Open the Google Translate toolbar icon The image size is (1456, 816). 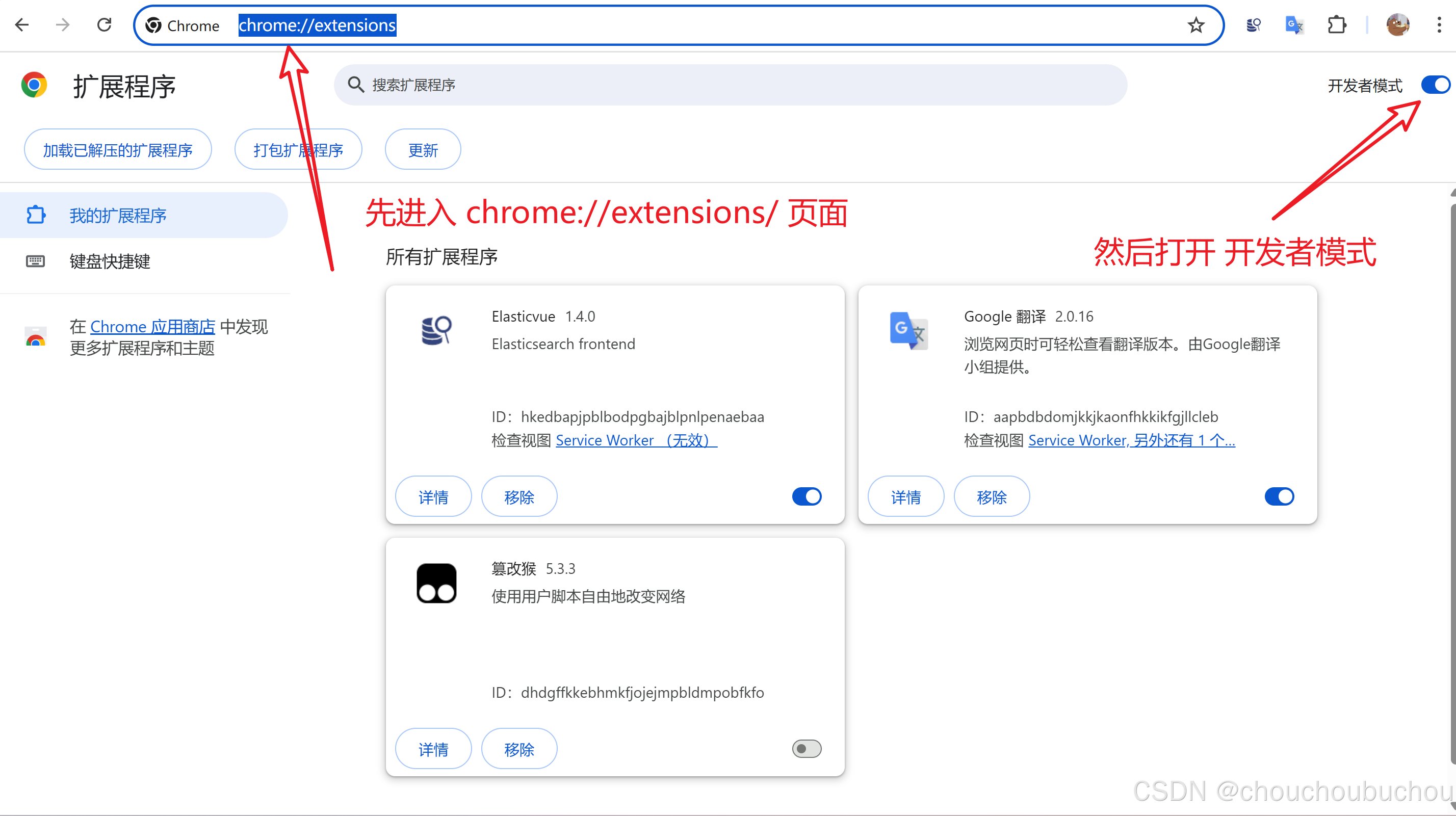(x=1294, y=25)
